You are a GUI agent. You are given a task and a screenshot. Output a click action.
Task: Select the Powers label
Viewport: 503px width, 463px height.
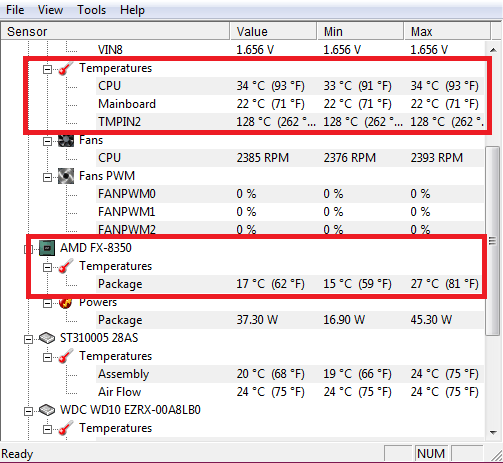pyautogui.click(x=98, y=302)
